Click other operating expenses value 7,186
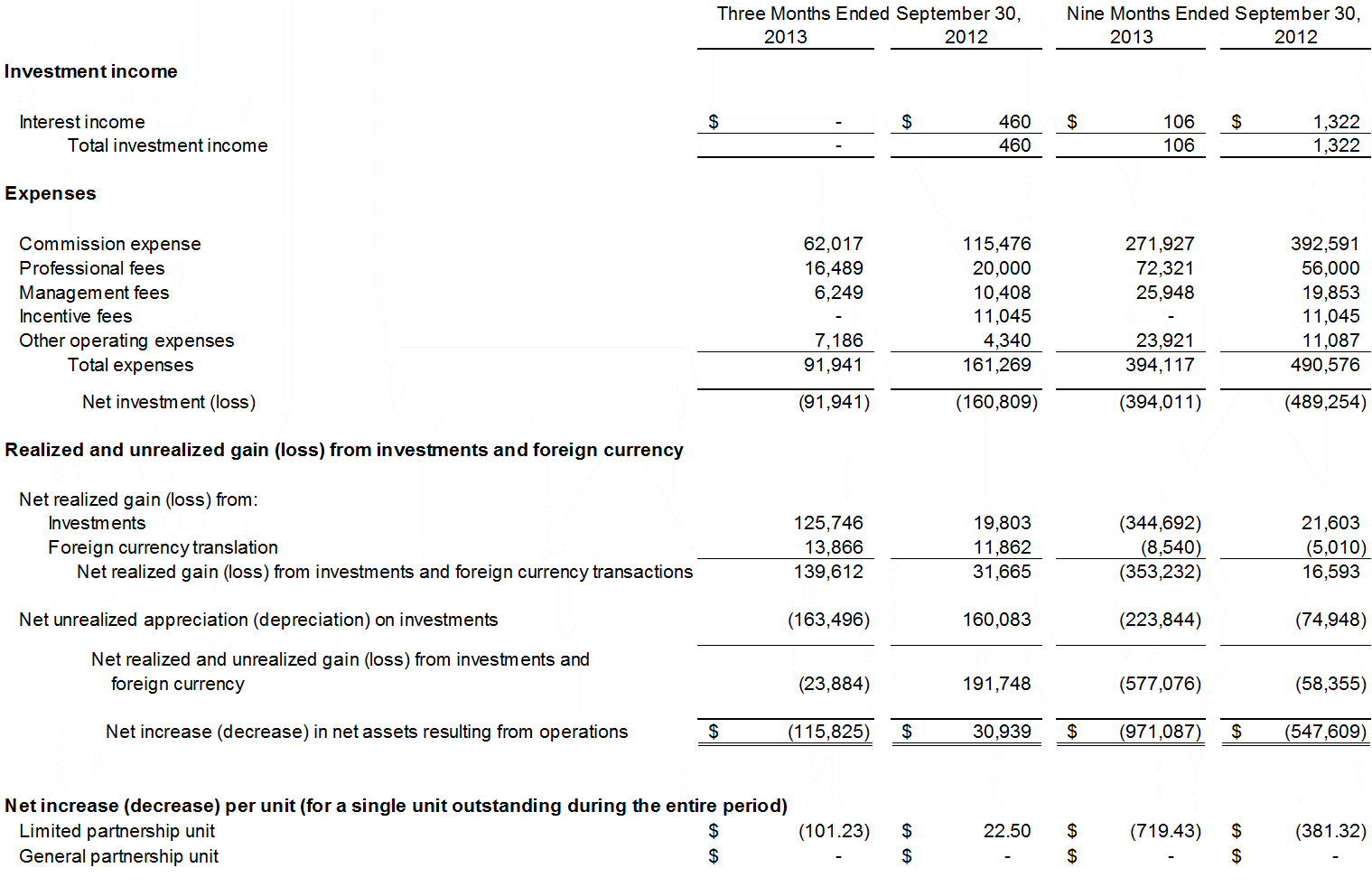This screenshot has width=1372, height=896. (x=839, y=341)
